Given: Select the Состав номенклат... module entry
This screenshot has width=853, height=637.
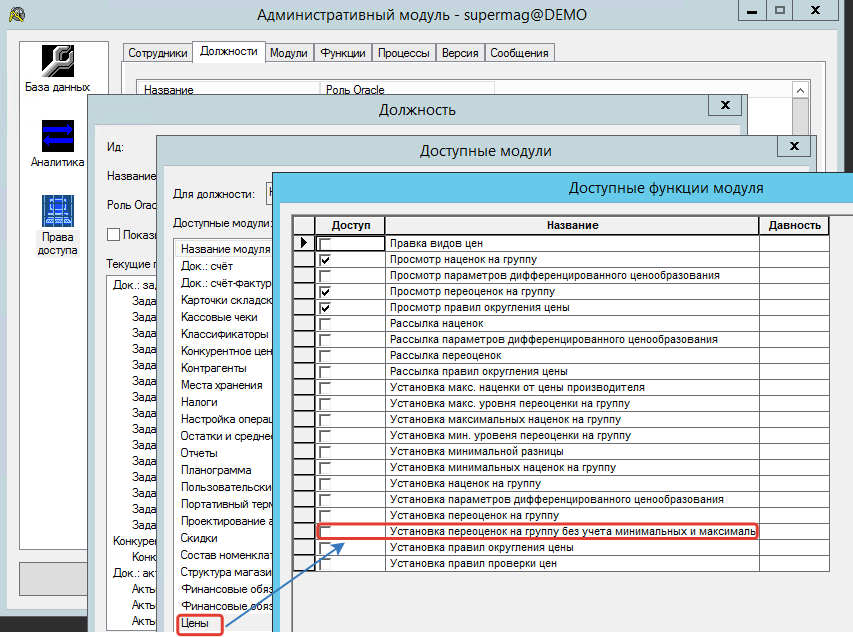Looking at the screenshot, I should (225, 555).
